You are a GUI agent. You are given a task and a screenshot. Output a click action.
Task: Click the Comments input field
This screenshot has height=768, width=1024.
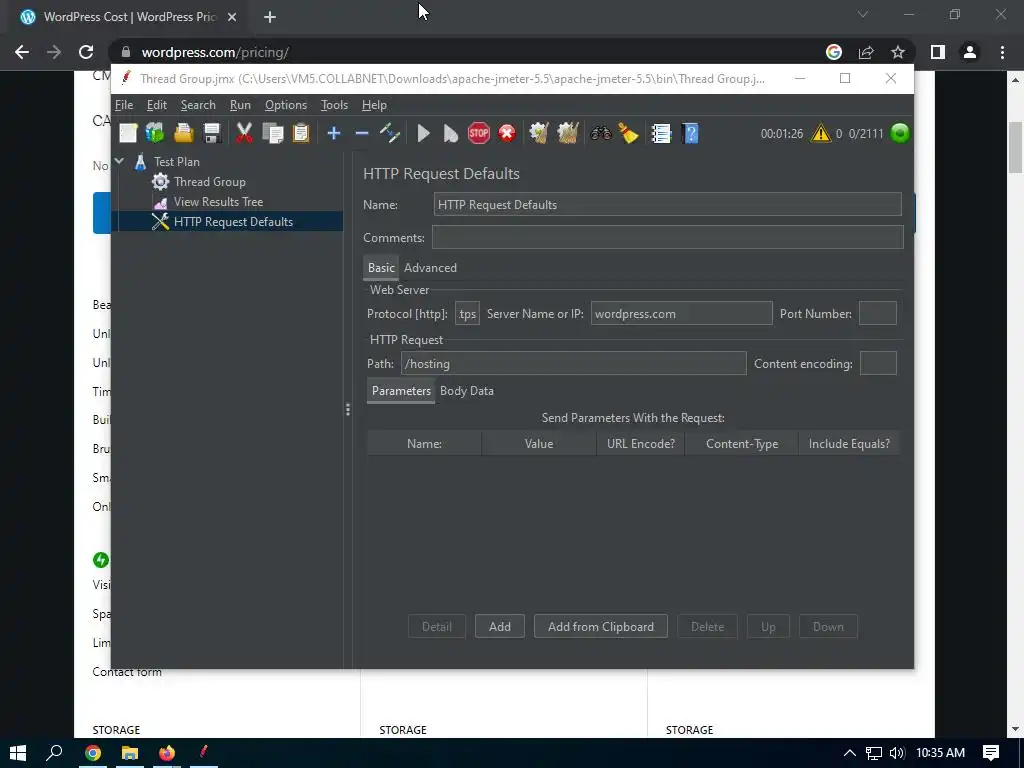click(x=667, y=237)
